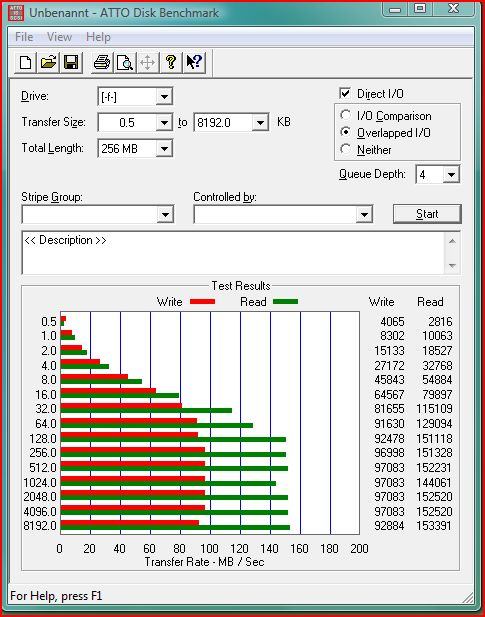Viewport: 485px width, 617px height.
Task: Click the read value 153391
Action: click(434, 526)
